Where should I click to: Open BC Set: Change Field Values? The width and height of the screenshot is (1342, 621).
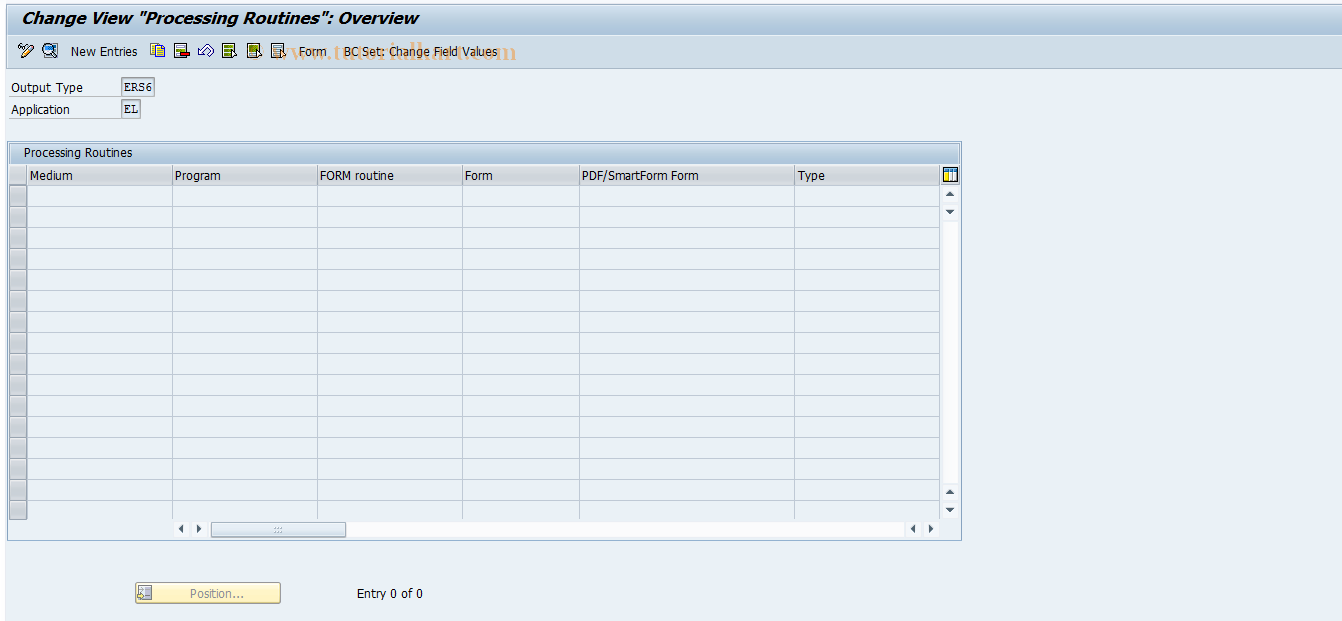coord(421,52)
